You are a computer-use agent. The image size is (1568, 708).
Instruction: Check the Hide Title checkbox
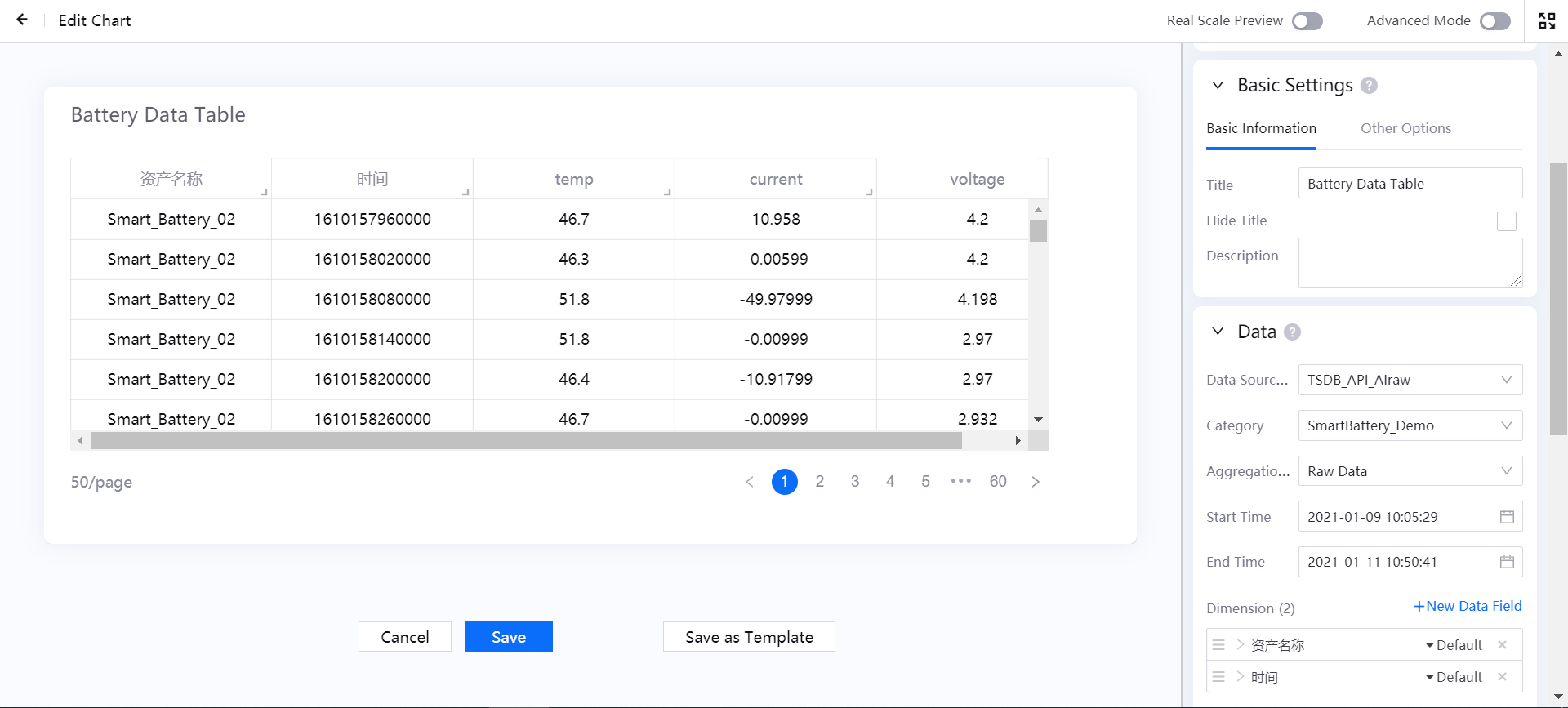point(1506,221)
